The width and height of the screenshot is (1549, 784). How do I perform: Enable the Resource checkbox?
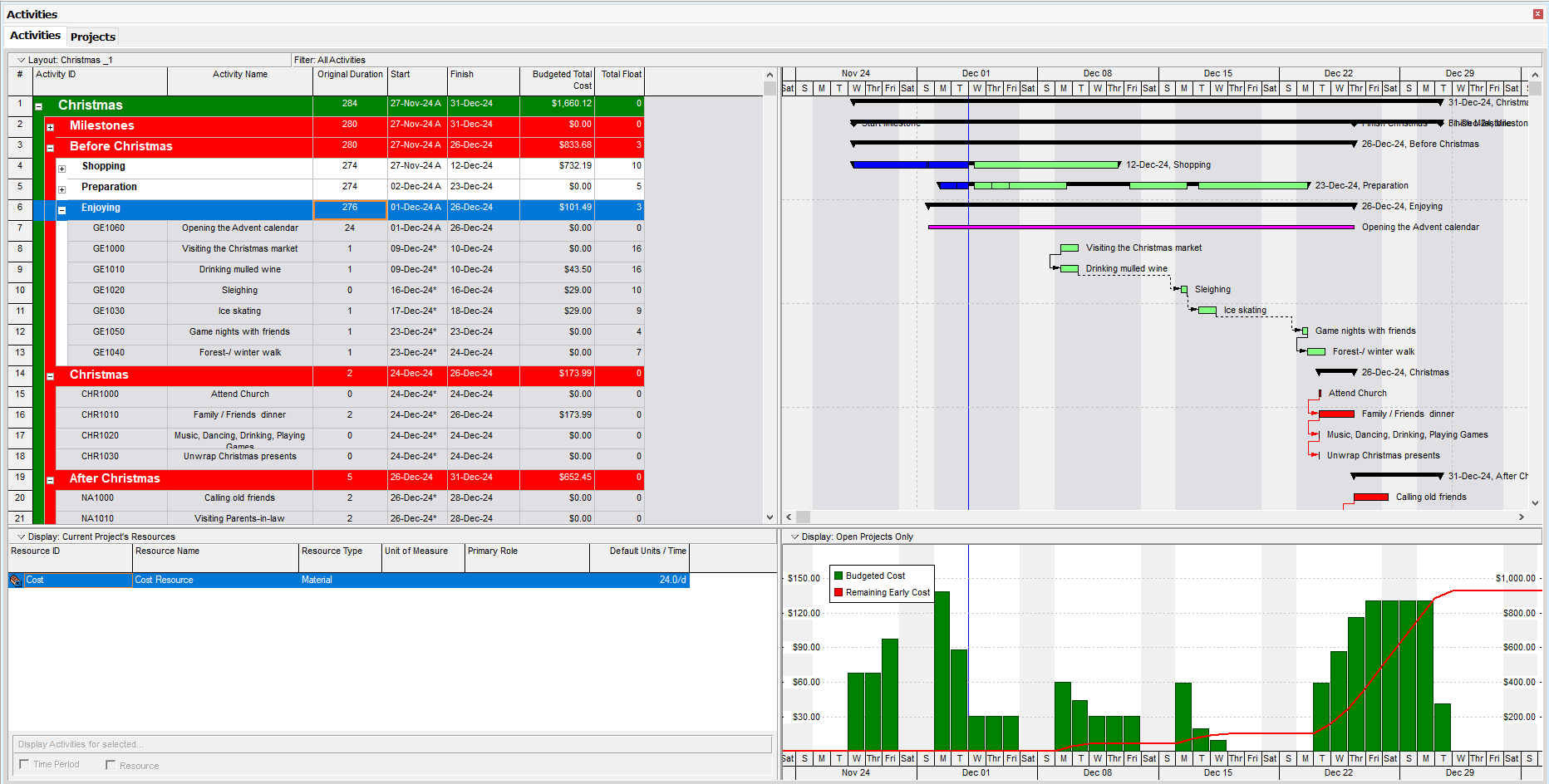point(111,765)
